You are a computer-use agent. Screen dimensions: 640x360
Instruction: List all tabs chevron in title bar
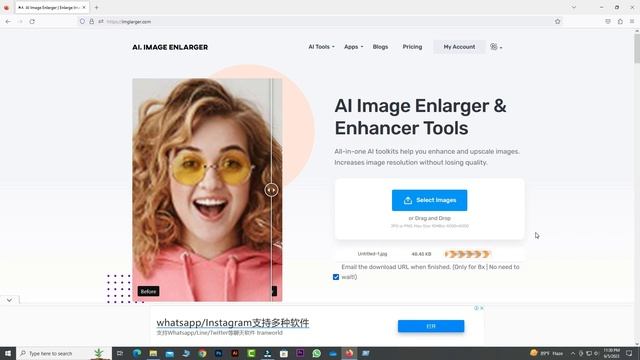point(573,7)
